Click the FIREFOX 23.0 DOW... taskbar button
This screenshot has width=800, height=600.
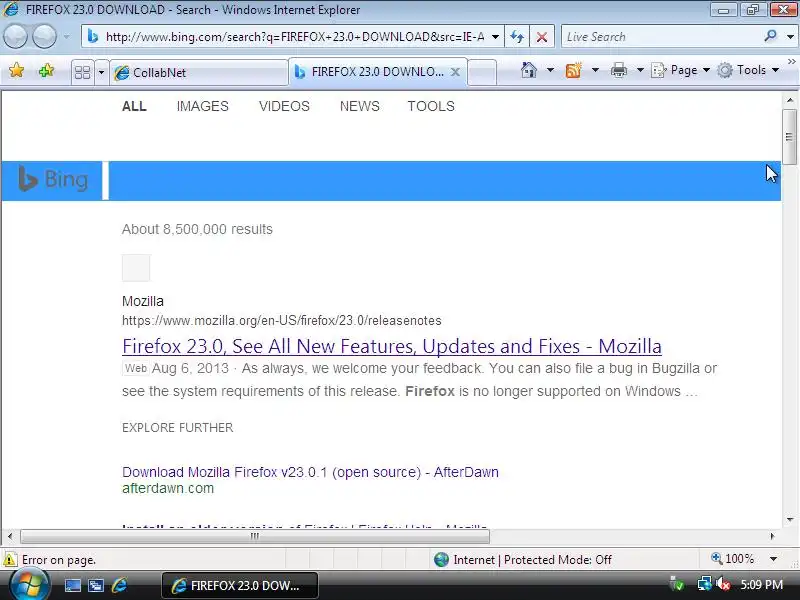pyautogui.click(x=240, y=585)
